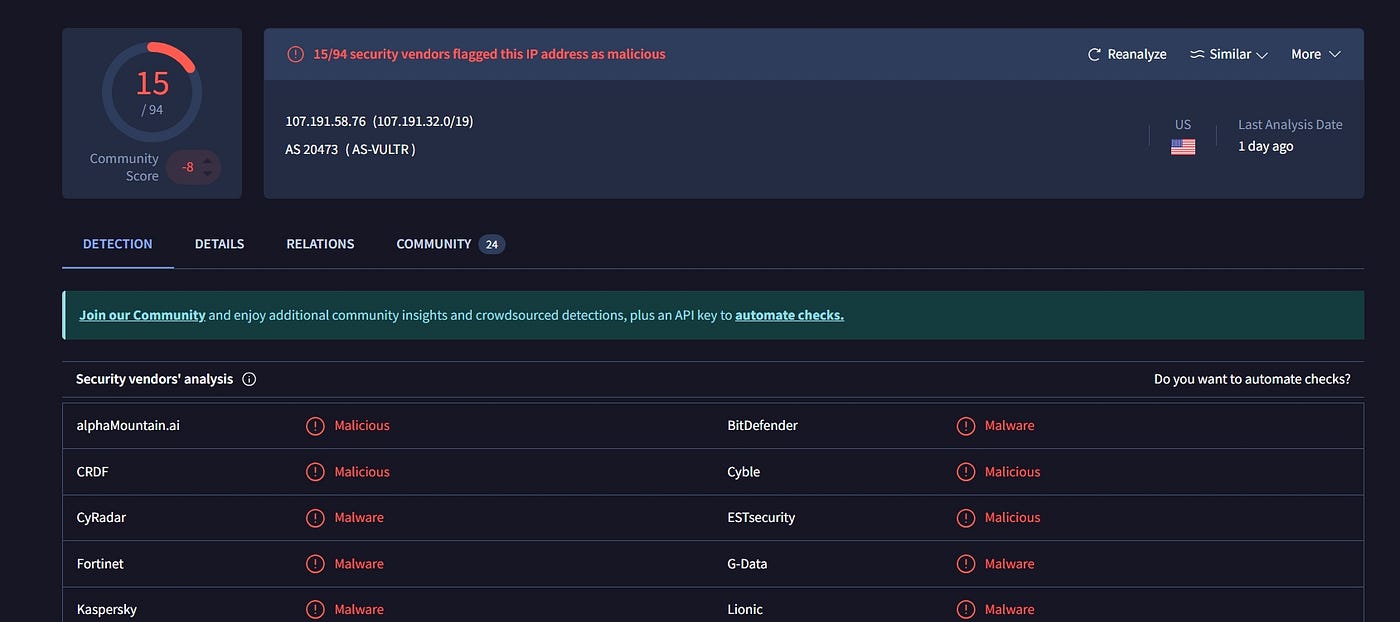The height and width of the screenshot is (622, 1400).
Task: Switch to the RELATIONS tab
Action: (x=320, y=244)
